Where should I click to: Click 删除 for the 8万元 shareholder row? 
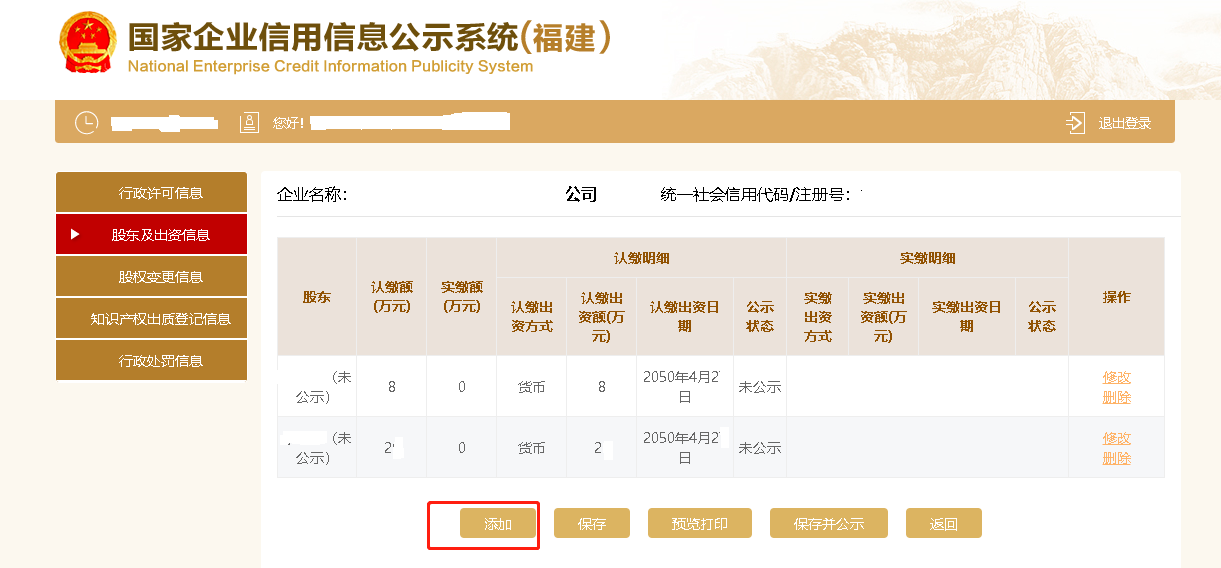click(x=1117, y=397)
